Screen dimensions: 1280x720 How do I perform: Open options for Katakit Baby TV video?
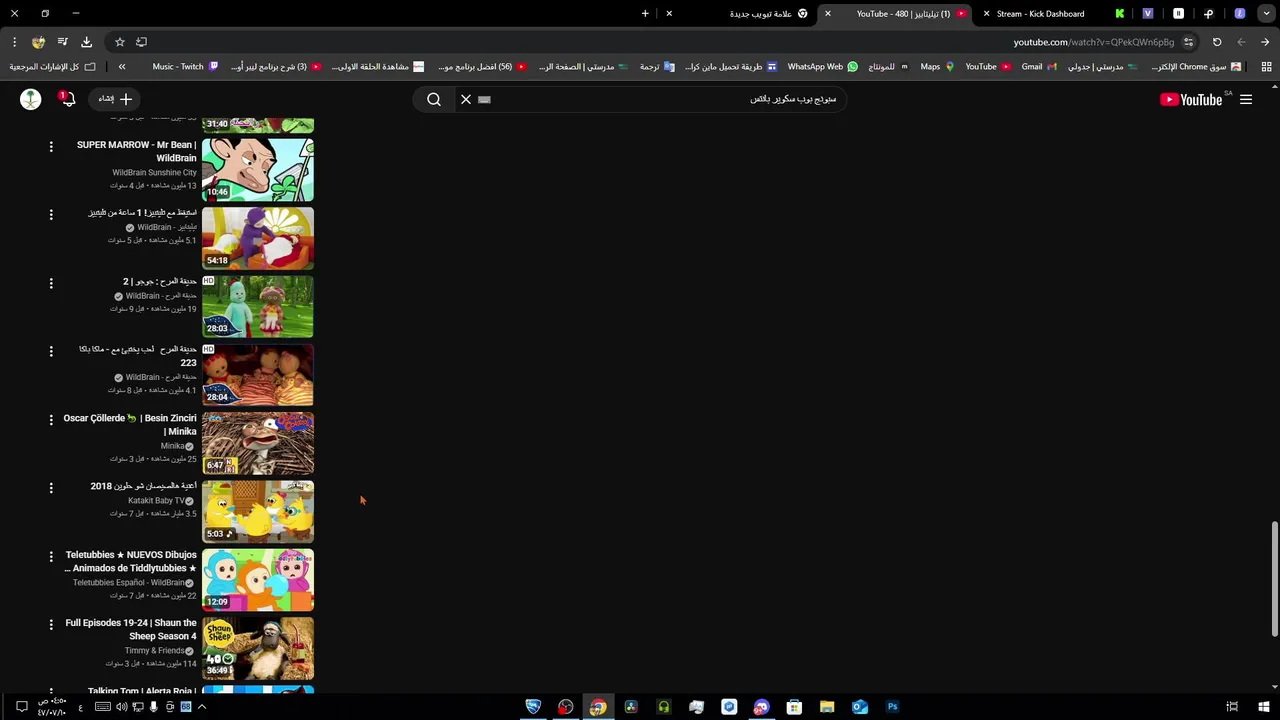51,488
